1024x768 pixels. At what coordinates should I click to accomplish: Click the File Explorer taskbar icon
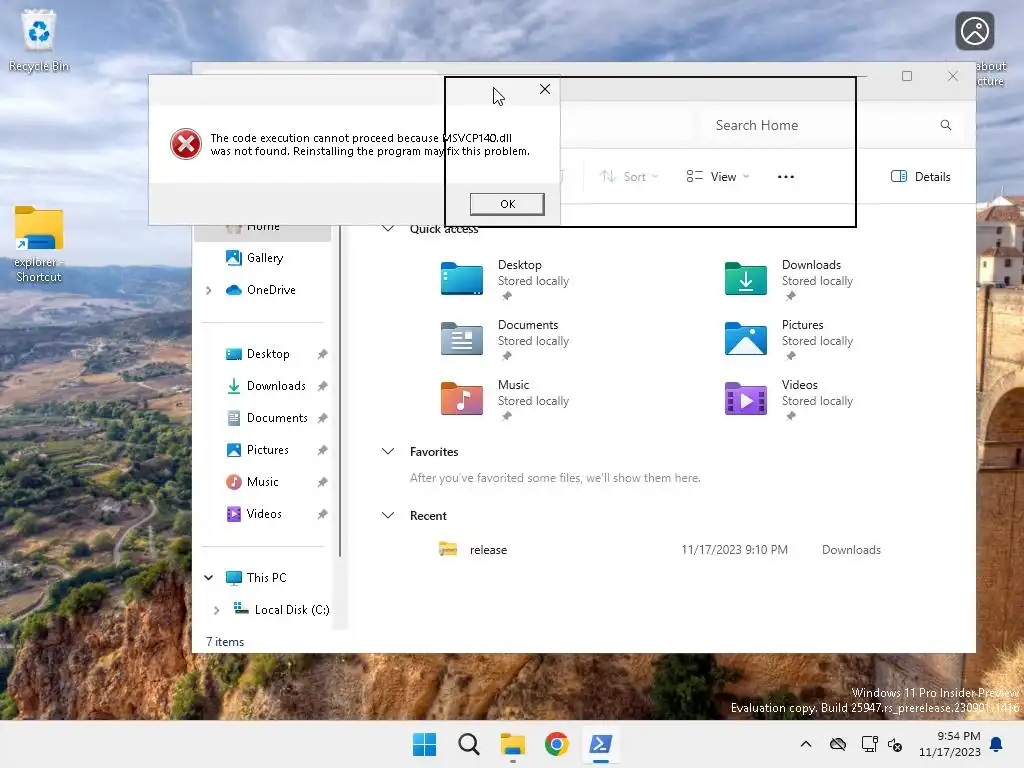[x=513, y=744]
